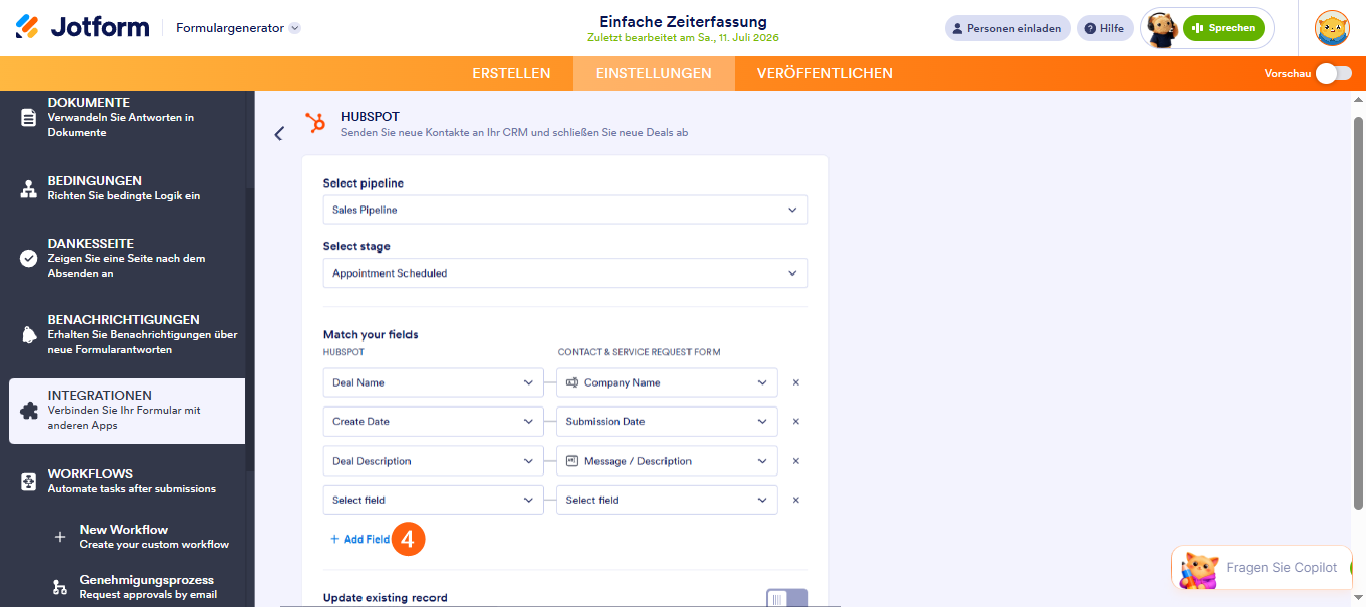Open the empty HubSpot Select field dropdown
The width and height of the screenshot is (1366, 607).
coord(433,500)
